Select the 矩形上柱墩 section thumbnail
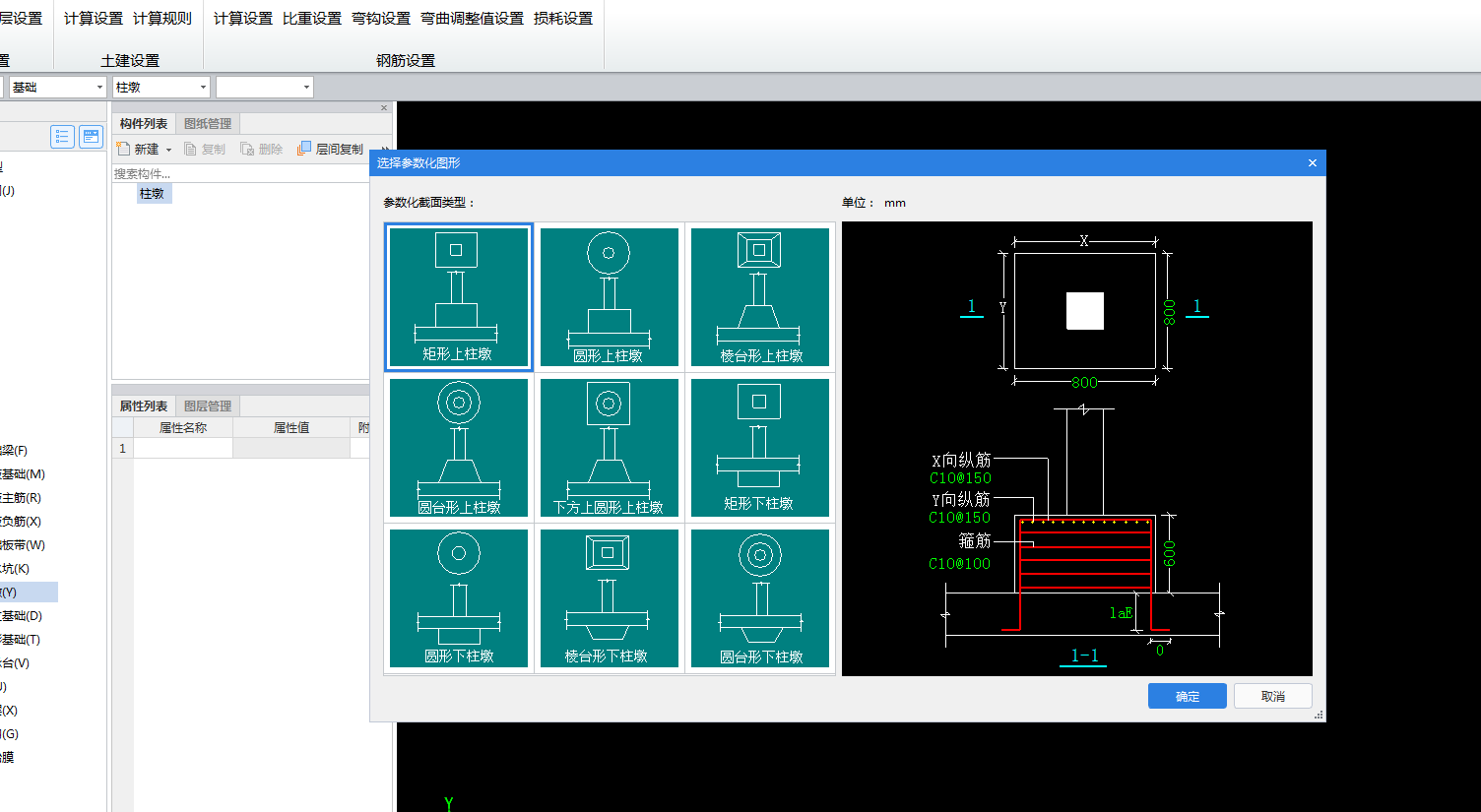The width and height of the screenshot is (1481, 812). (459, 297)
